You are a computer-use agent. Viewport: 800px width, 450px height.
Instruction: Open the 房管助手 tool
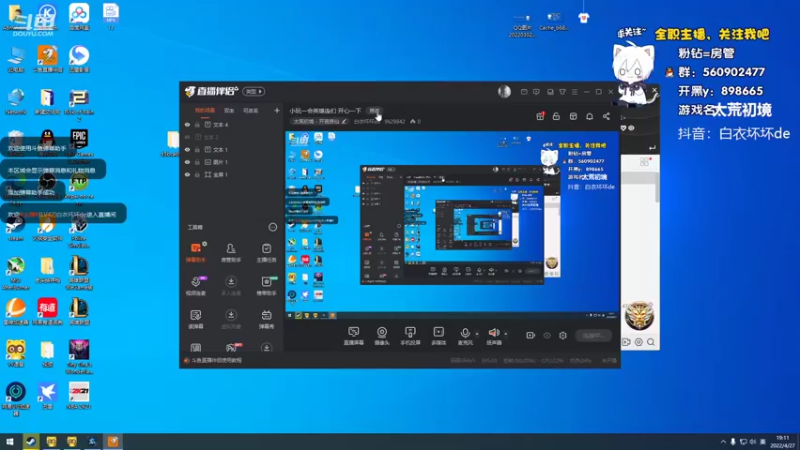[231, 253]
